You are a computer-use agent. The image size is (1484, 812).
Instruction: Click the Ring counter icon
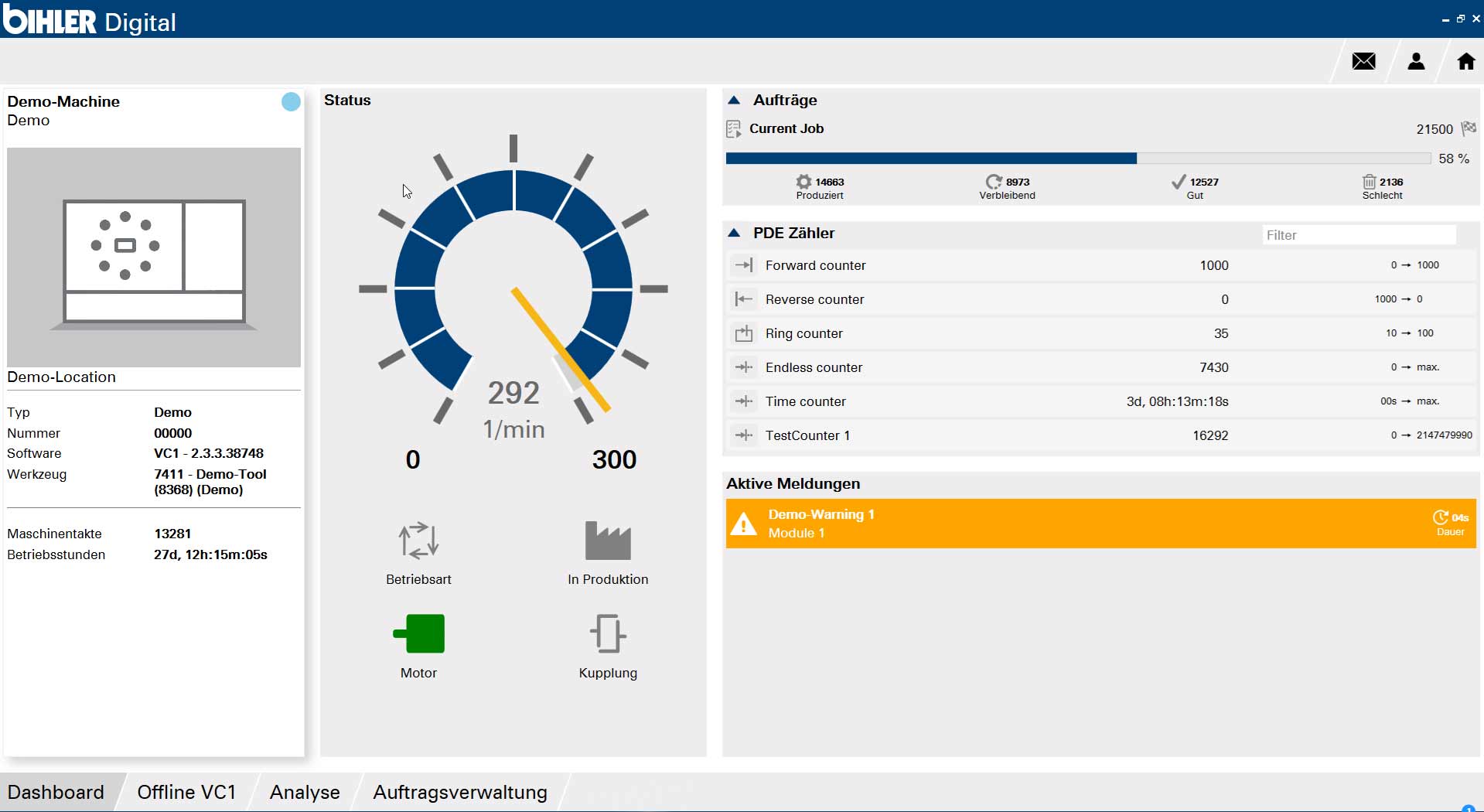tap(744, 333)
